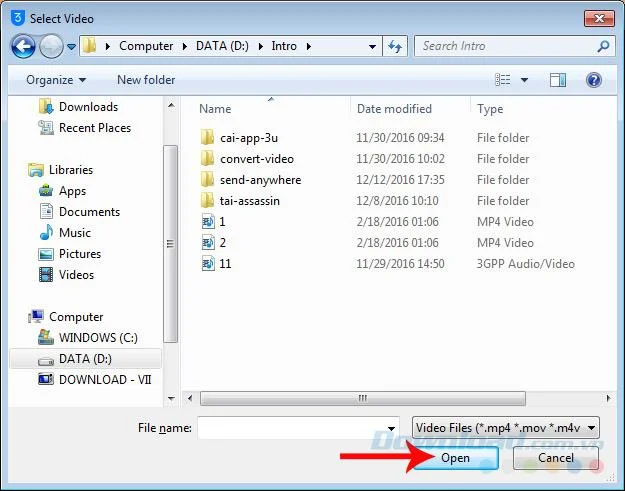
Task: Expand the arrow after Computer breadcrumb
Action: click(x=185, y=47)
